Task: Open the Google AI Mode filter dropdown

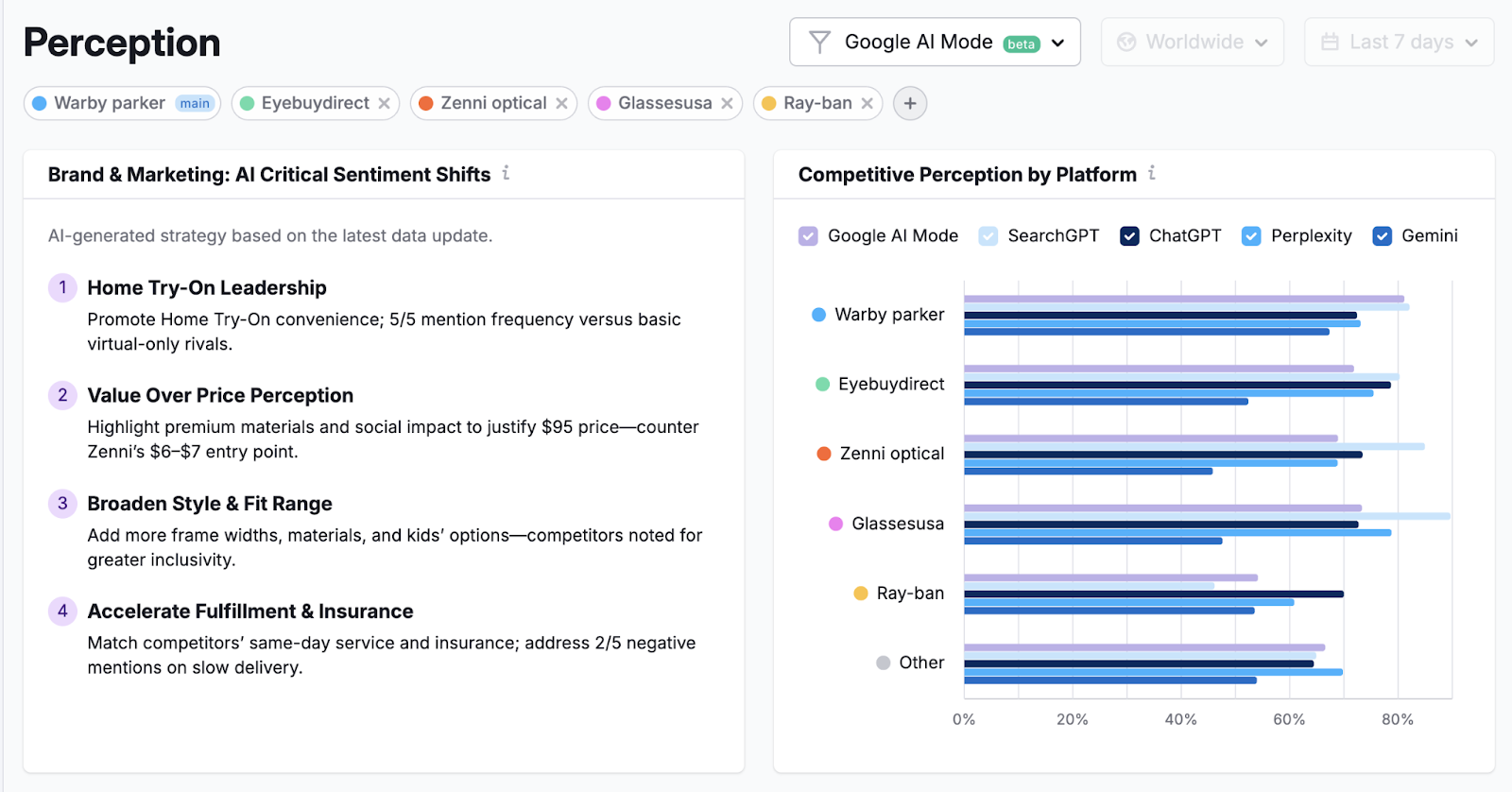Action: pyautogui.click(x=1057, y=42)
